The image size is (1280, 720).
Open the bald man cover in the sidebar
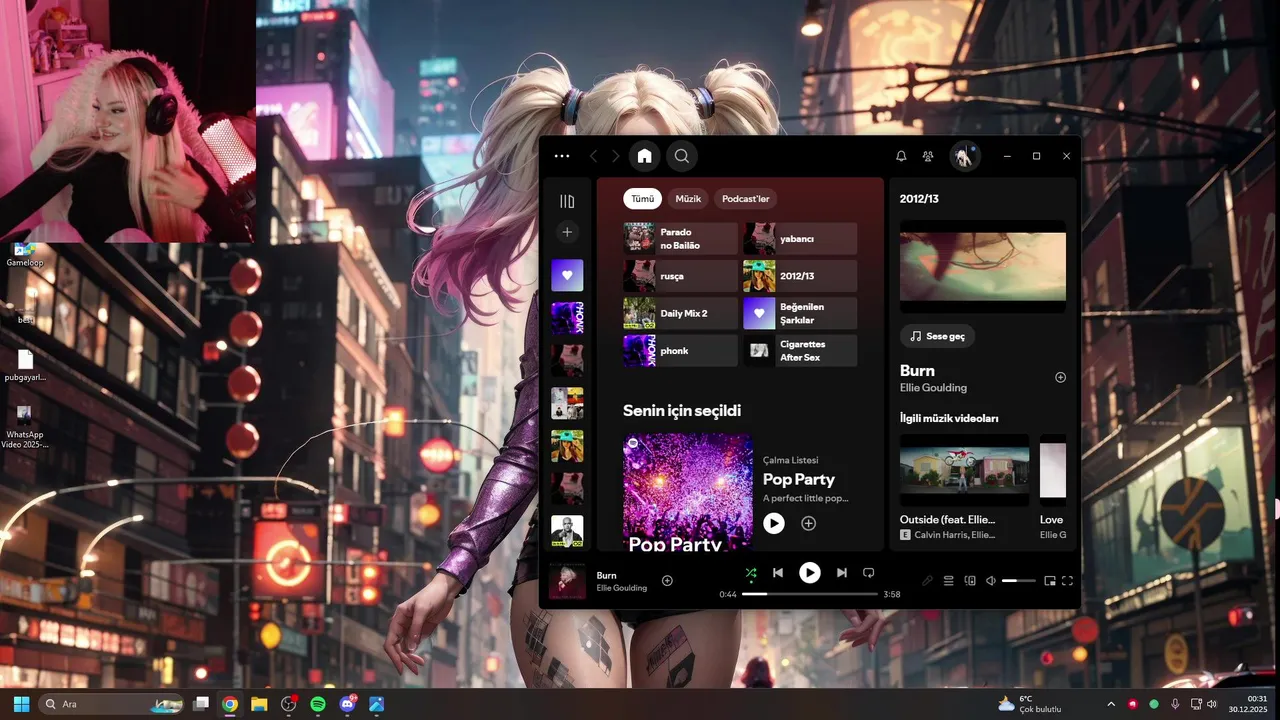(x=567, y=531)
